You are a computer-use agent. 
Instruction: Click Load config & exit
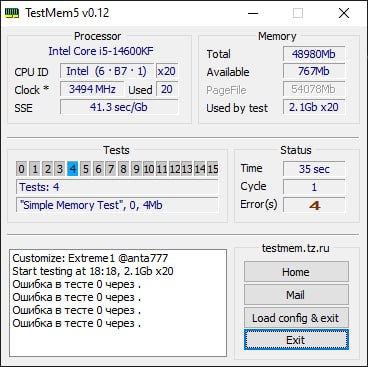coord(296,318)
